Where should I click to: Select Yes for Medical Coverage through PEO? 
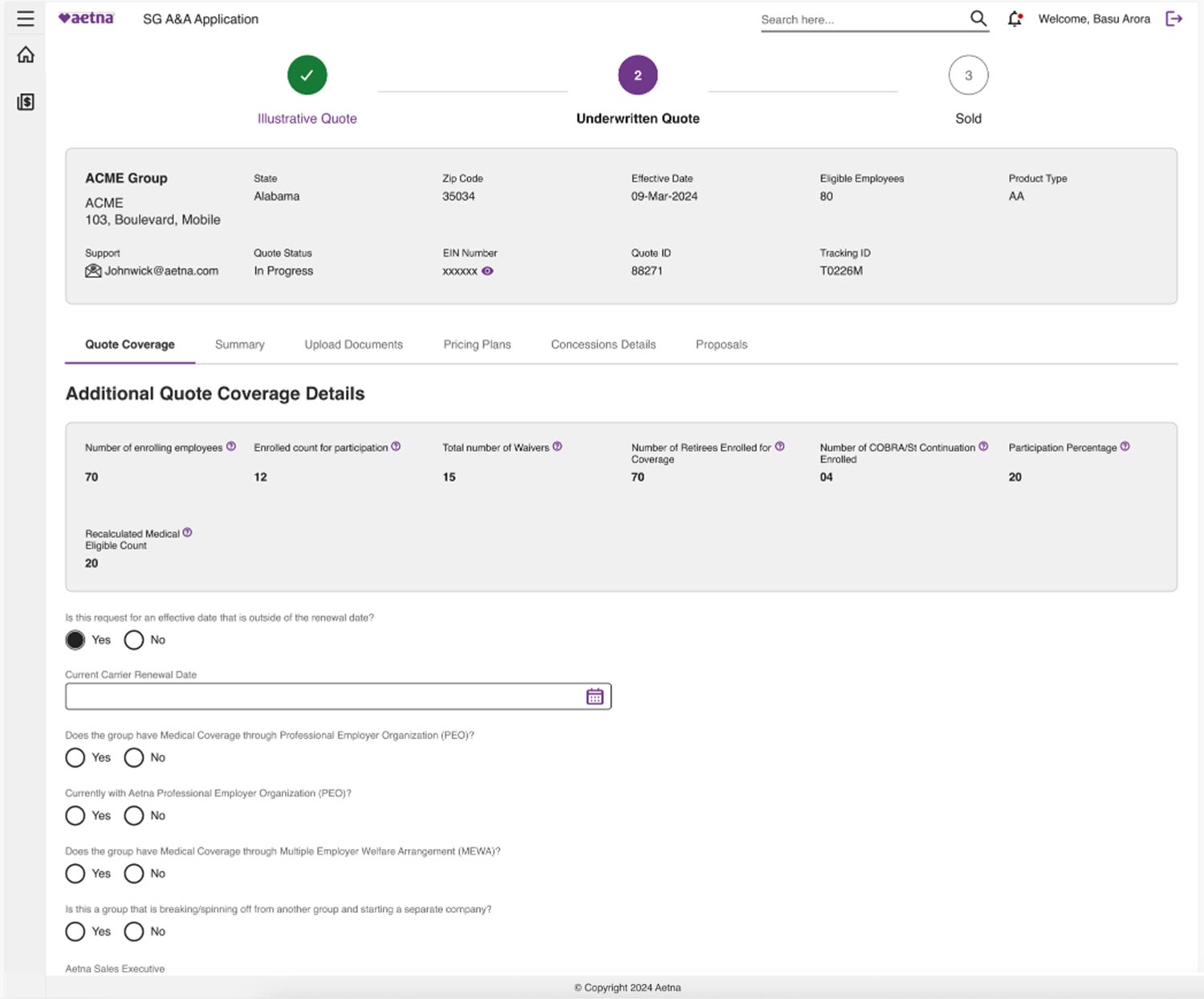coord(75,757)
